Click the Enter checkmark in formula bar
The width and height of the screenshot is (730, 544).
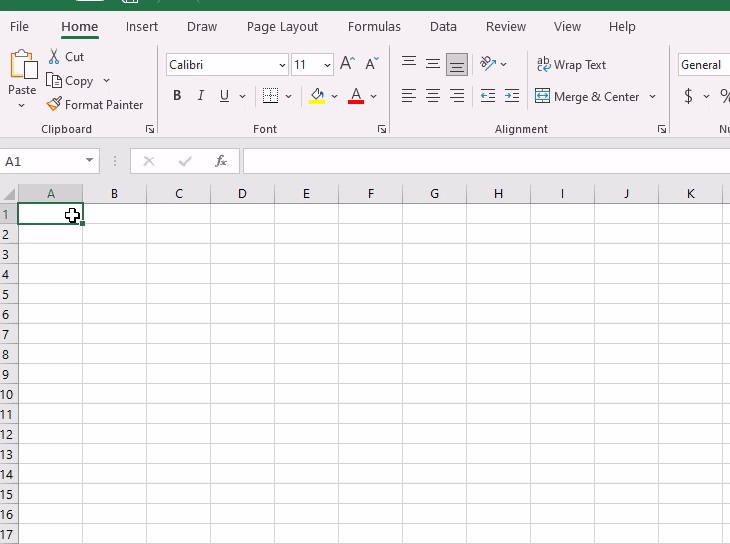tap(185, 161)
